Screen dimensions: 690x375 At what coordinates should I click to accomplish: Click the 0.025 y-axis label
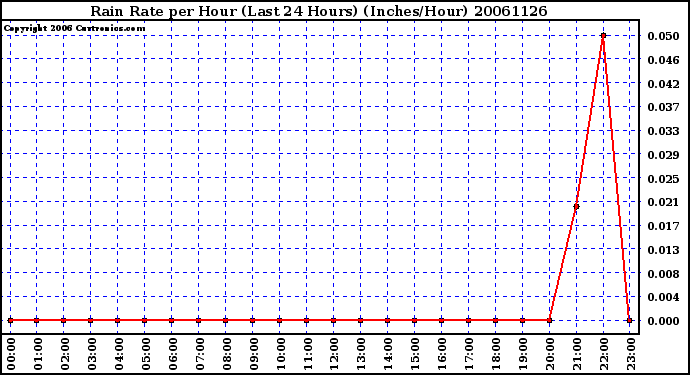663,179
